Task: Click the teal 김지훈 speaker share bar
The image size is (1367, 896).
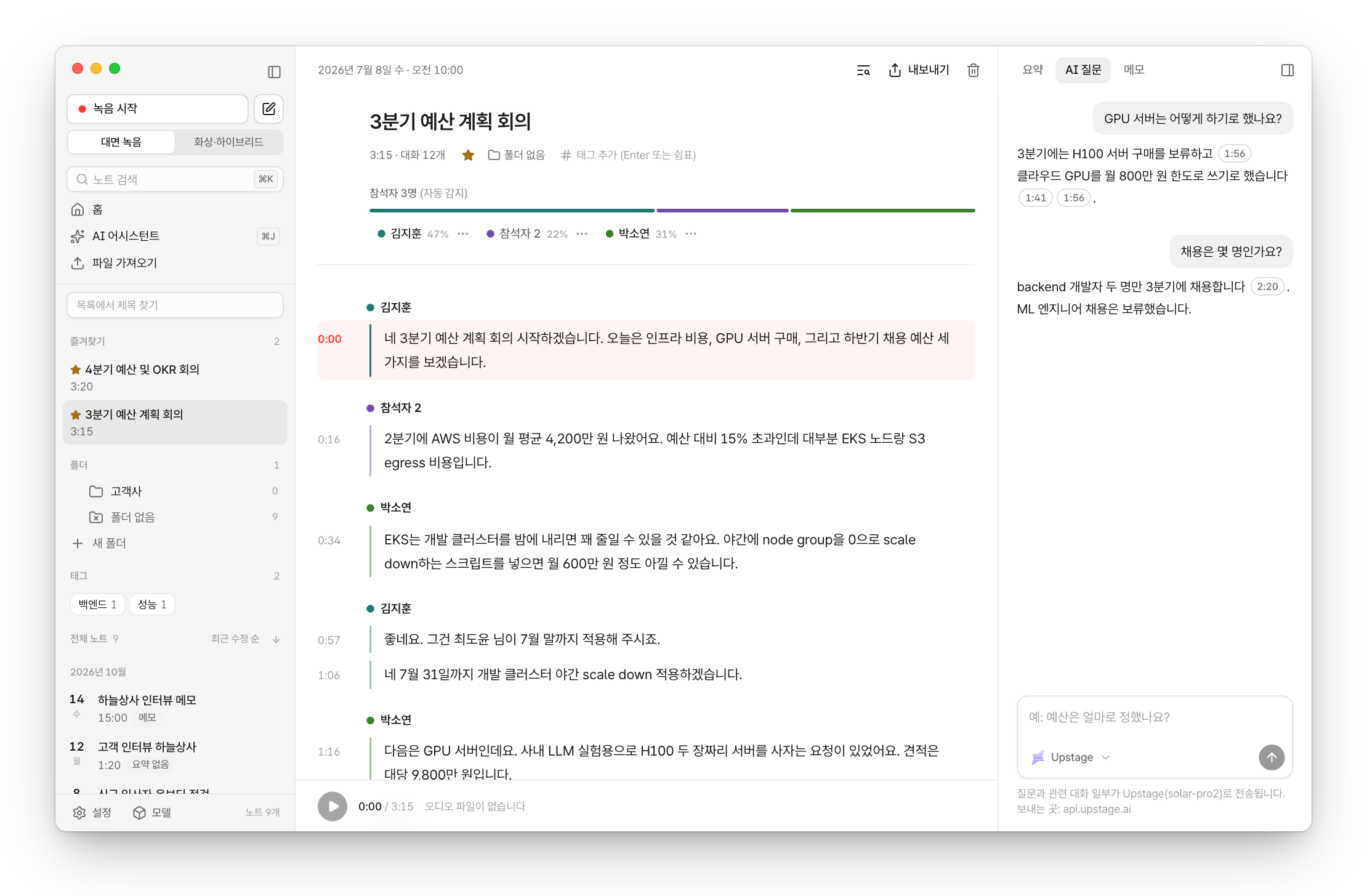Action: coord(512,211)
